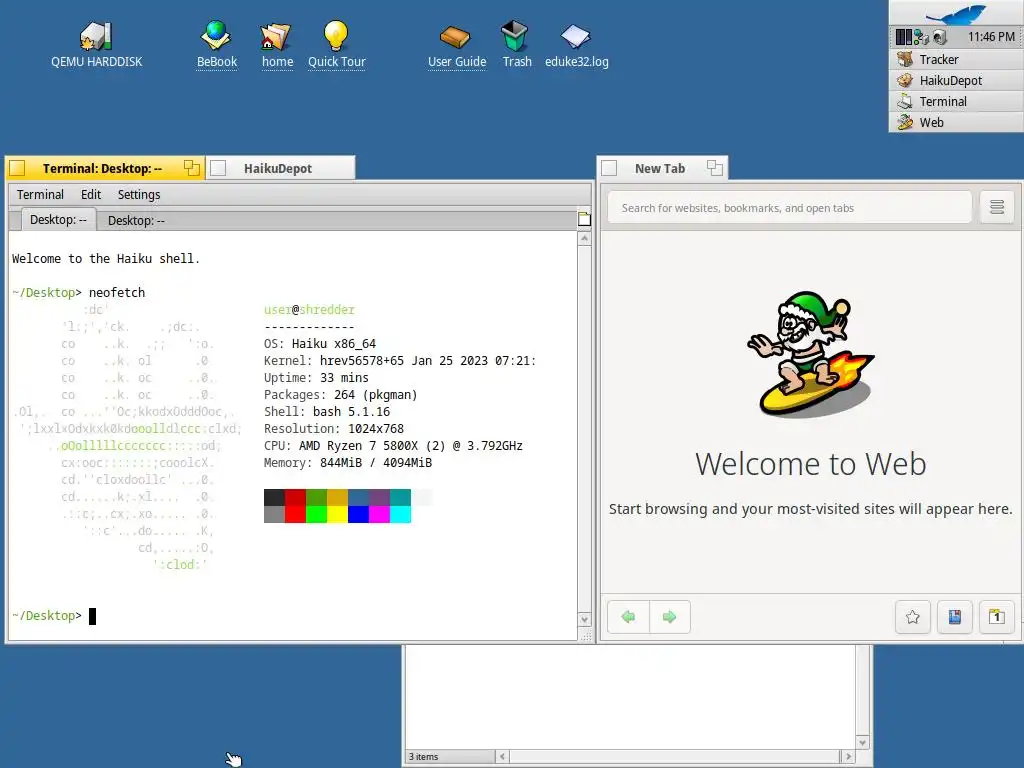
Task: Open the Web hamburger menu
Action: tap(997, 208)
